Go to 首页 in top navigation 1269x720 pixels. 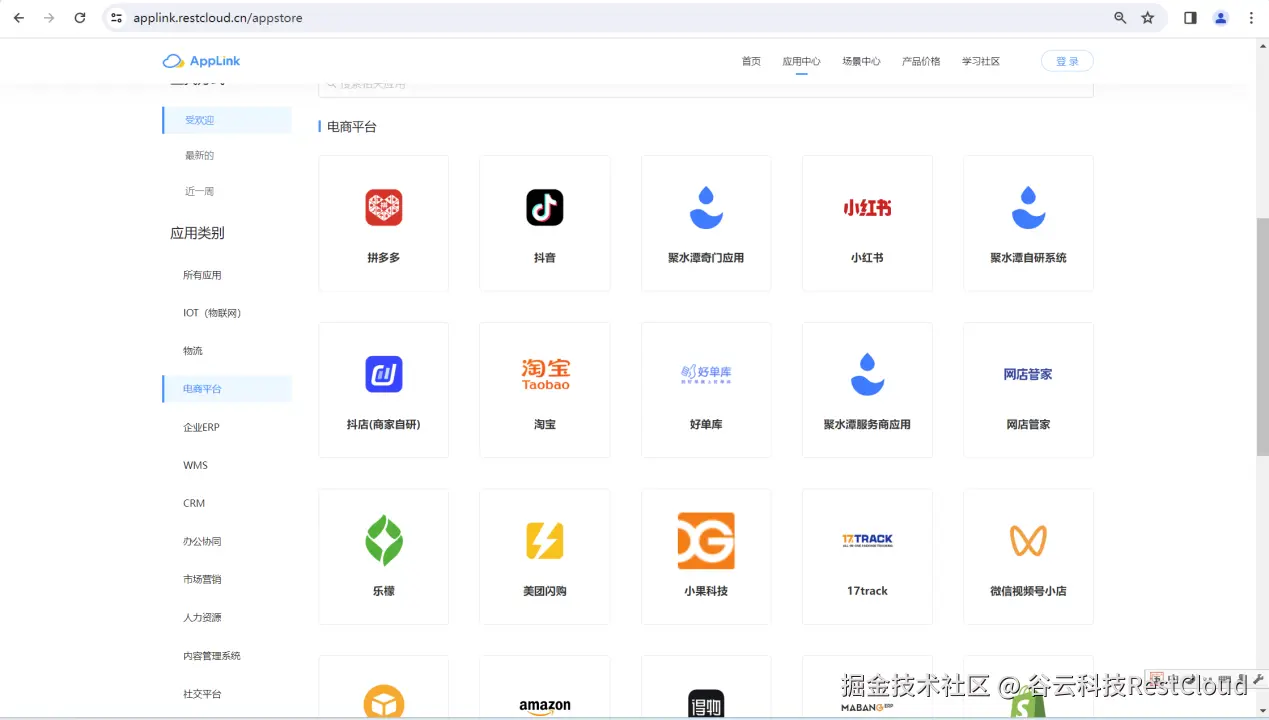click(751, 61)
